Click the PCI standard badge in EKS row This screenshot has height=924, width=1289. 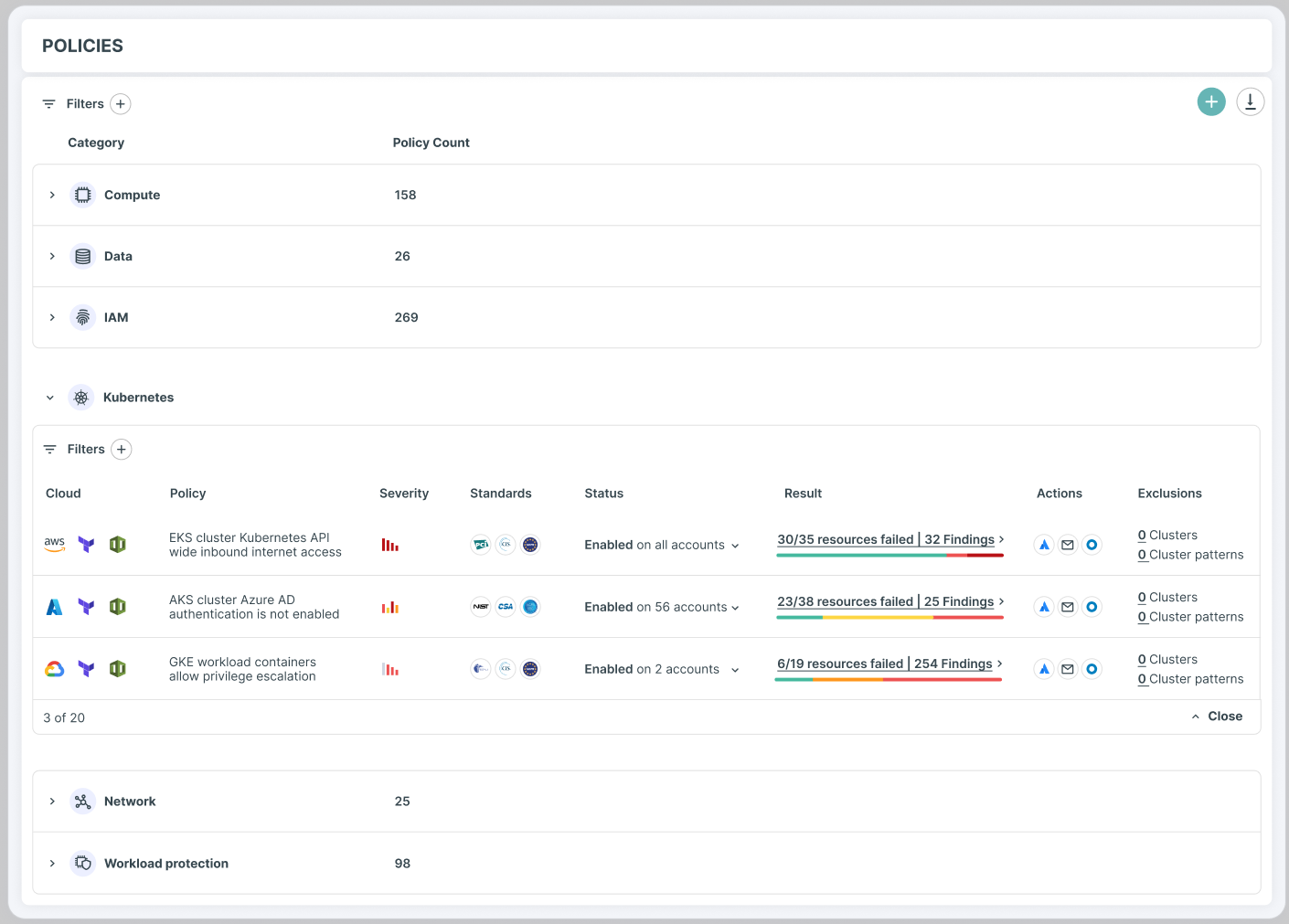point(481,545)
